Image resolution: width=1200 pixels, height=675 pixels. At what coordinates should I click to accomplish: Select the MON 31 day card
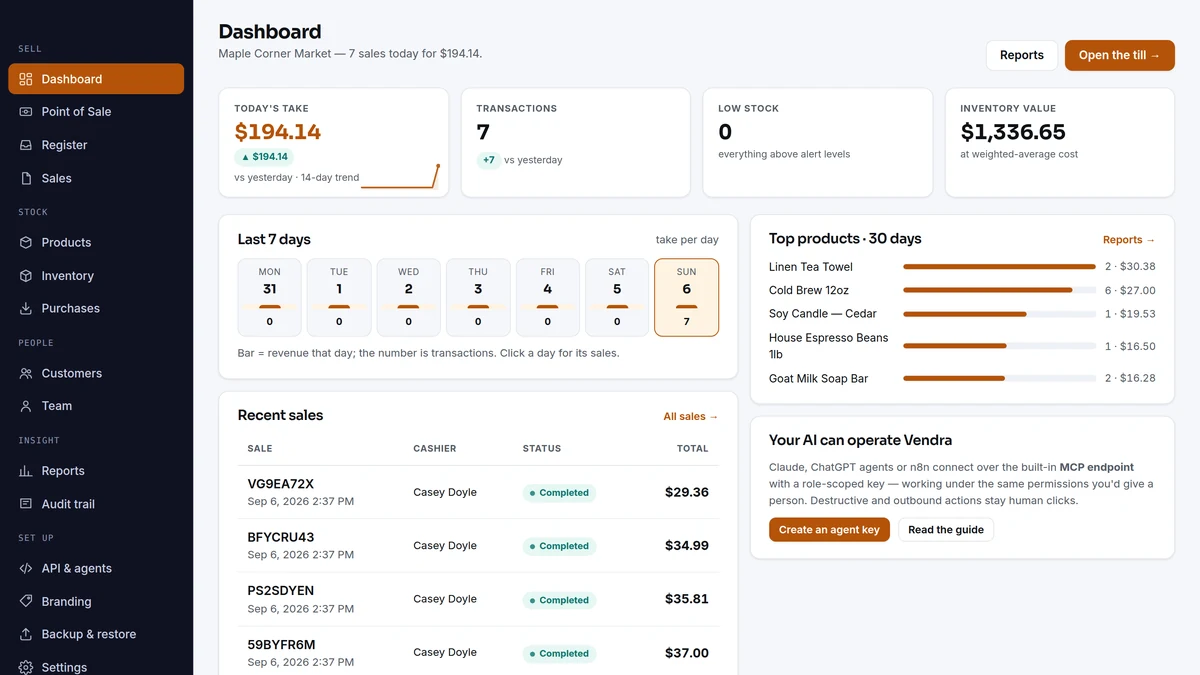click(269, 297)
